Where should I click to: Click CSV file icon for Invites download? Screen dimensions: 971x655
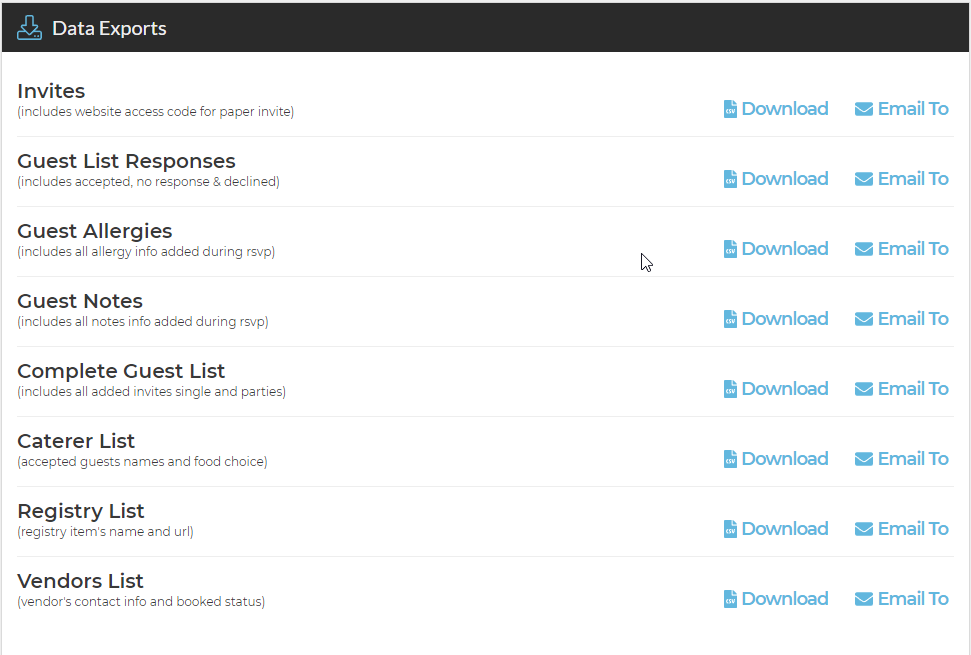click(x=730, y=109)
